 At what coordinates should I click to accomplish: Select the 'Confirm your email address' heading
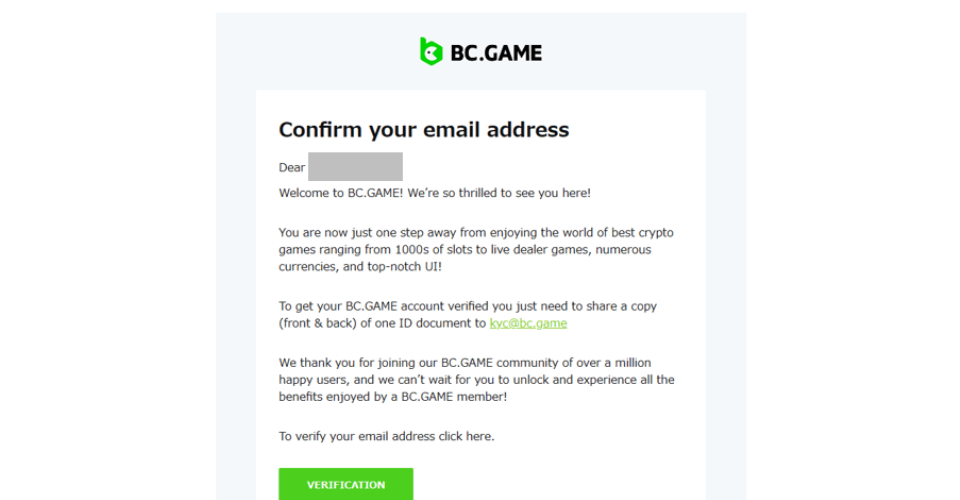[424, 130]
